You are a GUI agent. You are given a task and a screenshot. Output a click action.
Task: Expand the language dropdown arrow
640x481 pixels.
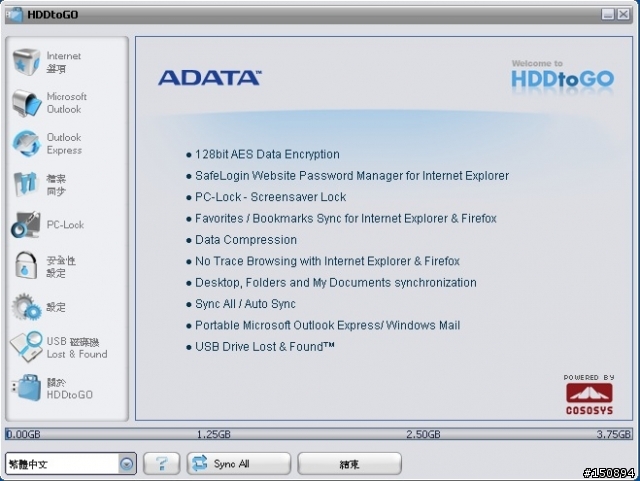click(127, 464)
